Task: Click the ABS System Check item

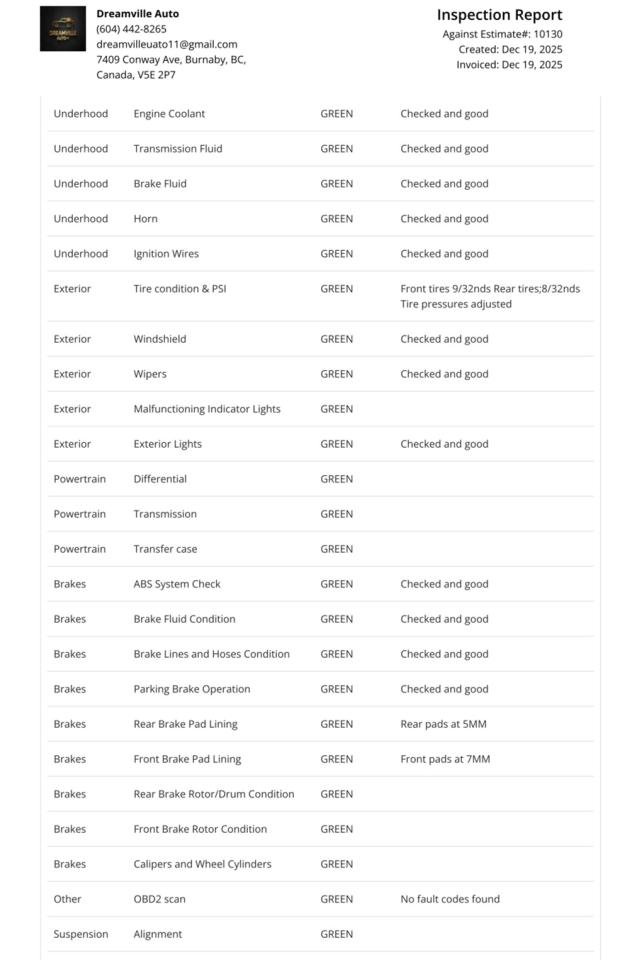Action: [x=177, y=584]
